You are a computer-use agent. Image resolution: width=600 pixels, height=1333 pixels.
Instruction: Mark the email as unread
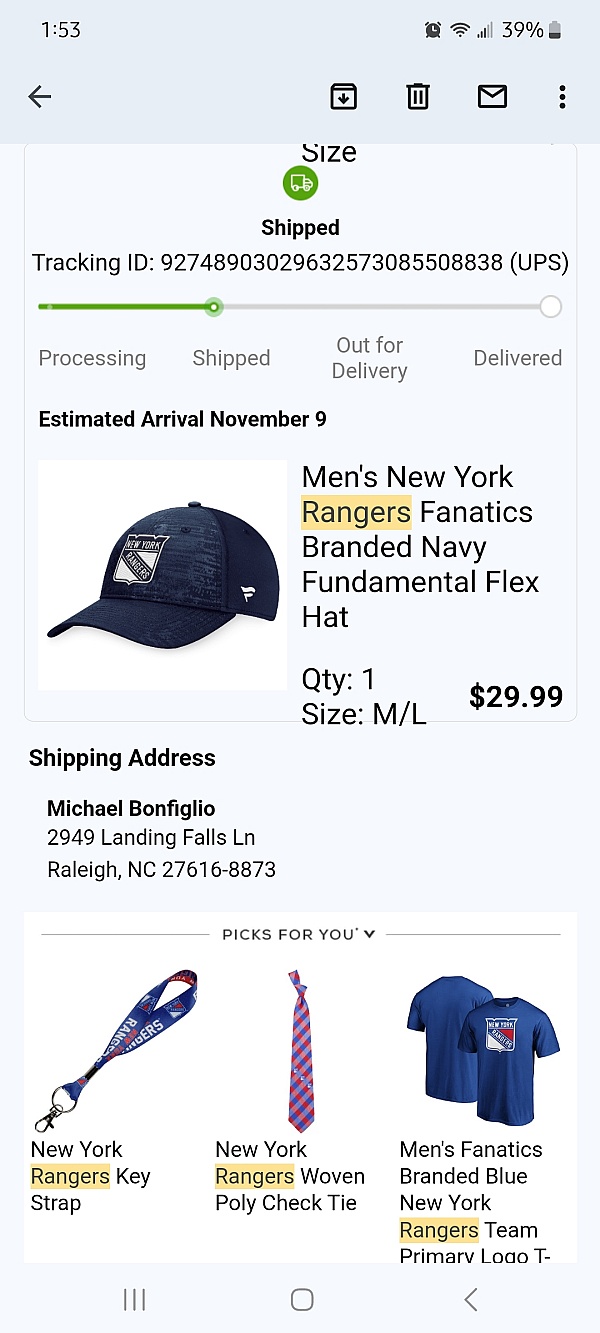[492, 97]
